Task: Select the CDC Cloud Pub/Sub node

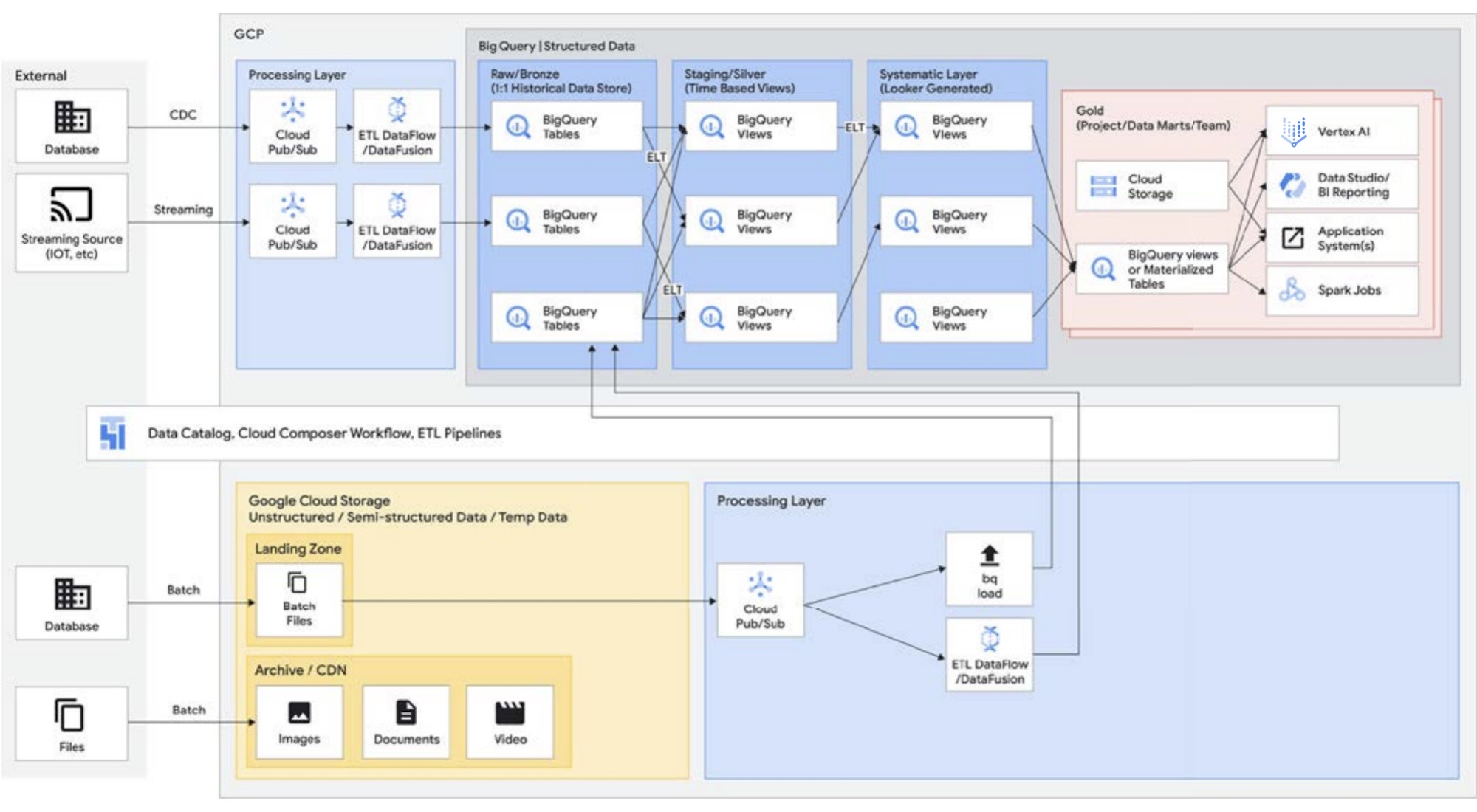Action: pyautogui.click(x=292, y=126)
